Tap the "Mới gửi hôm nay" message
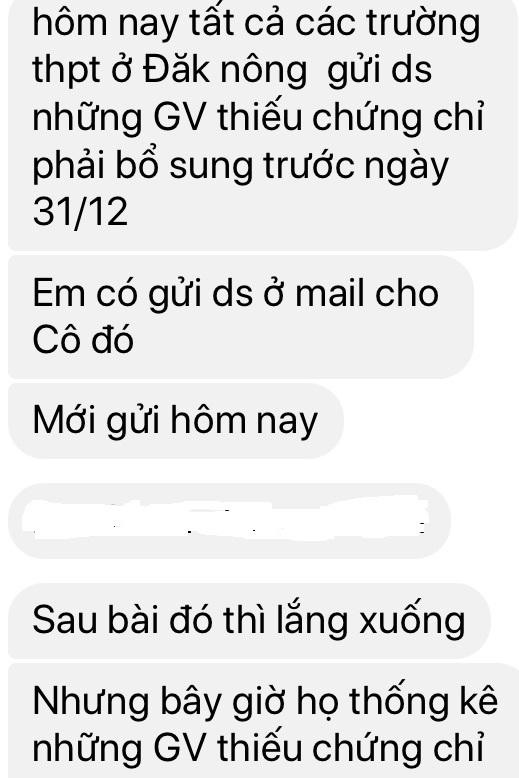The image size is (519, 778). [x=176, y=420]
